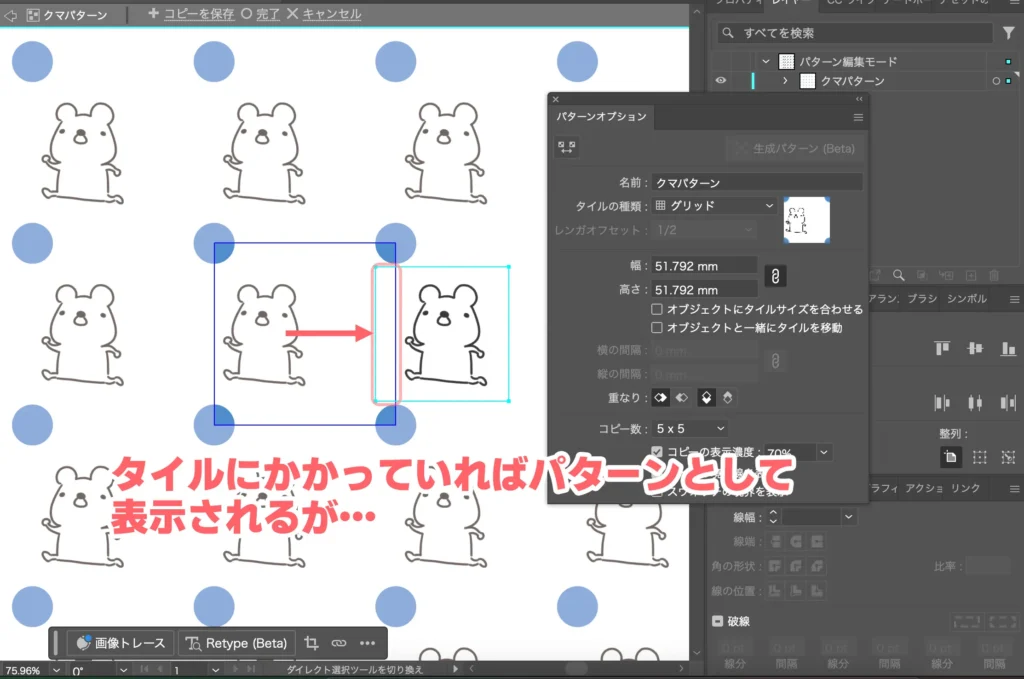Viewport: 1024px width, 679px height.
Task: Click the filter icon in the Layers panel
Action: 1008,32
